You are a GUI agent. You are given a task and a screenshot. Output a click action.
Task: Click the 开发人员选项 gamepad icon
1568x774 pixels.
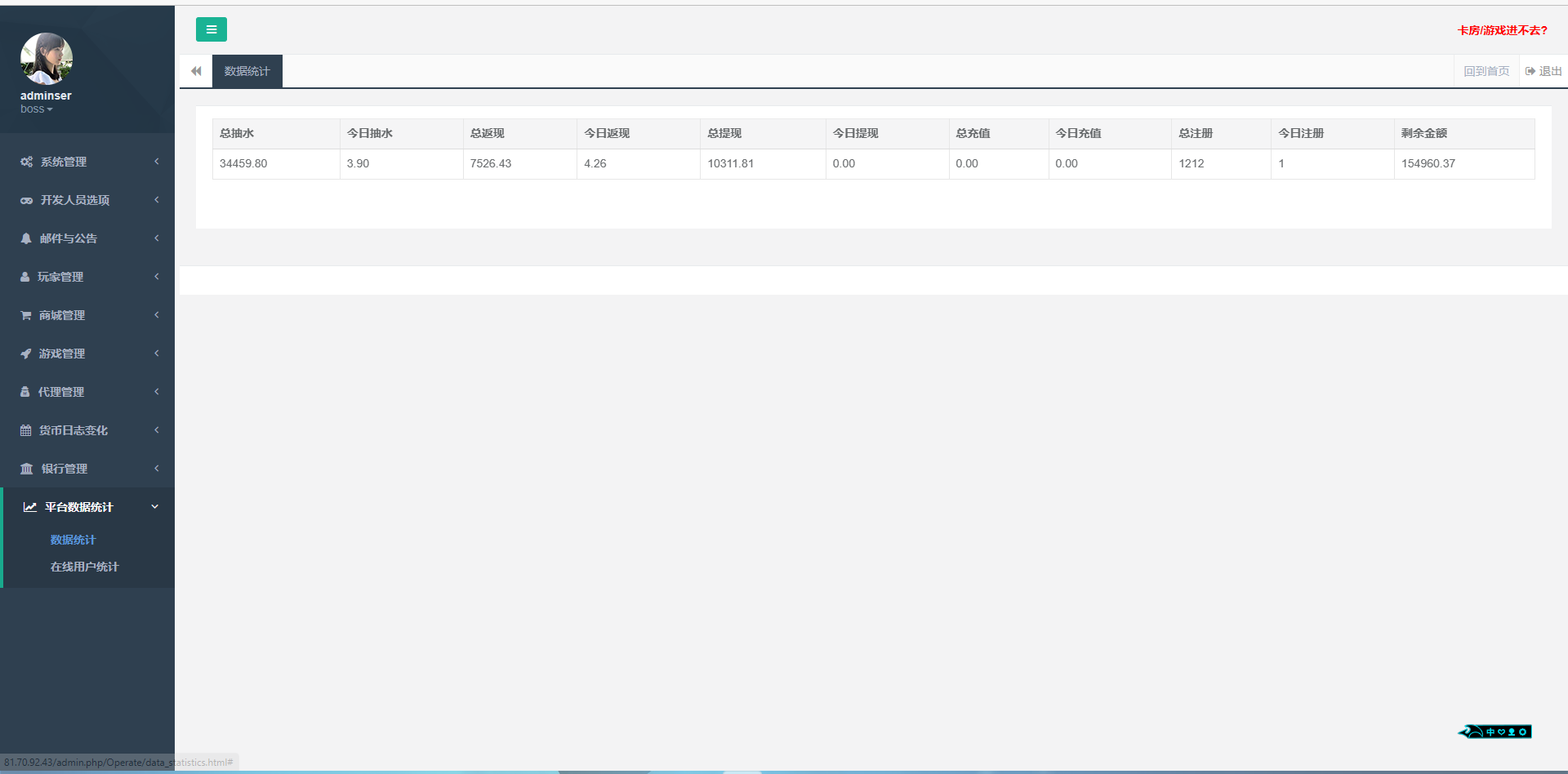(27, 200)
